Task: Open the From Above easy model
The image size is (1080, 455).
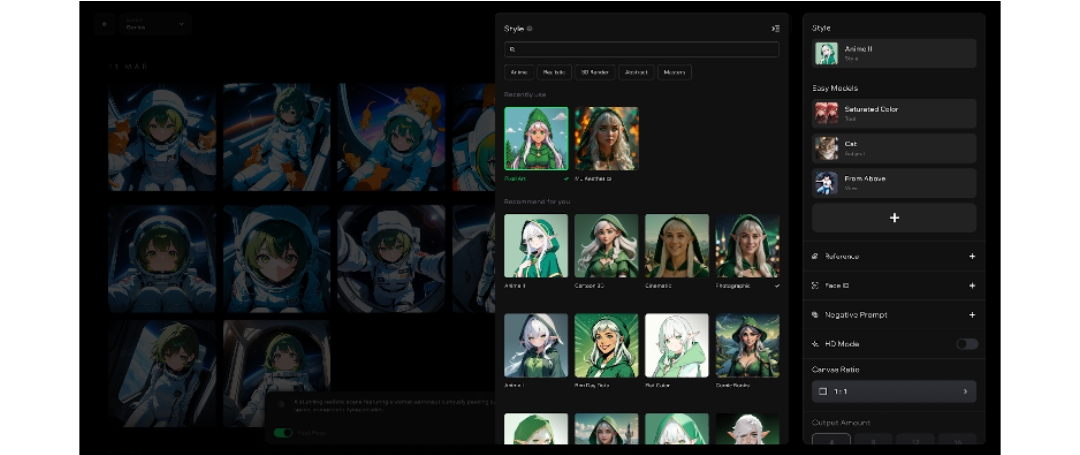Action: 894,183
